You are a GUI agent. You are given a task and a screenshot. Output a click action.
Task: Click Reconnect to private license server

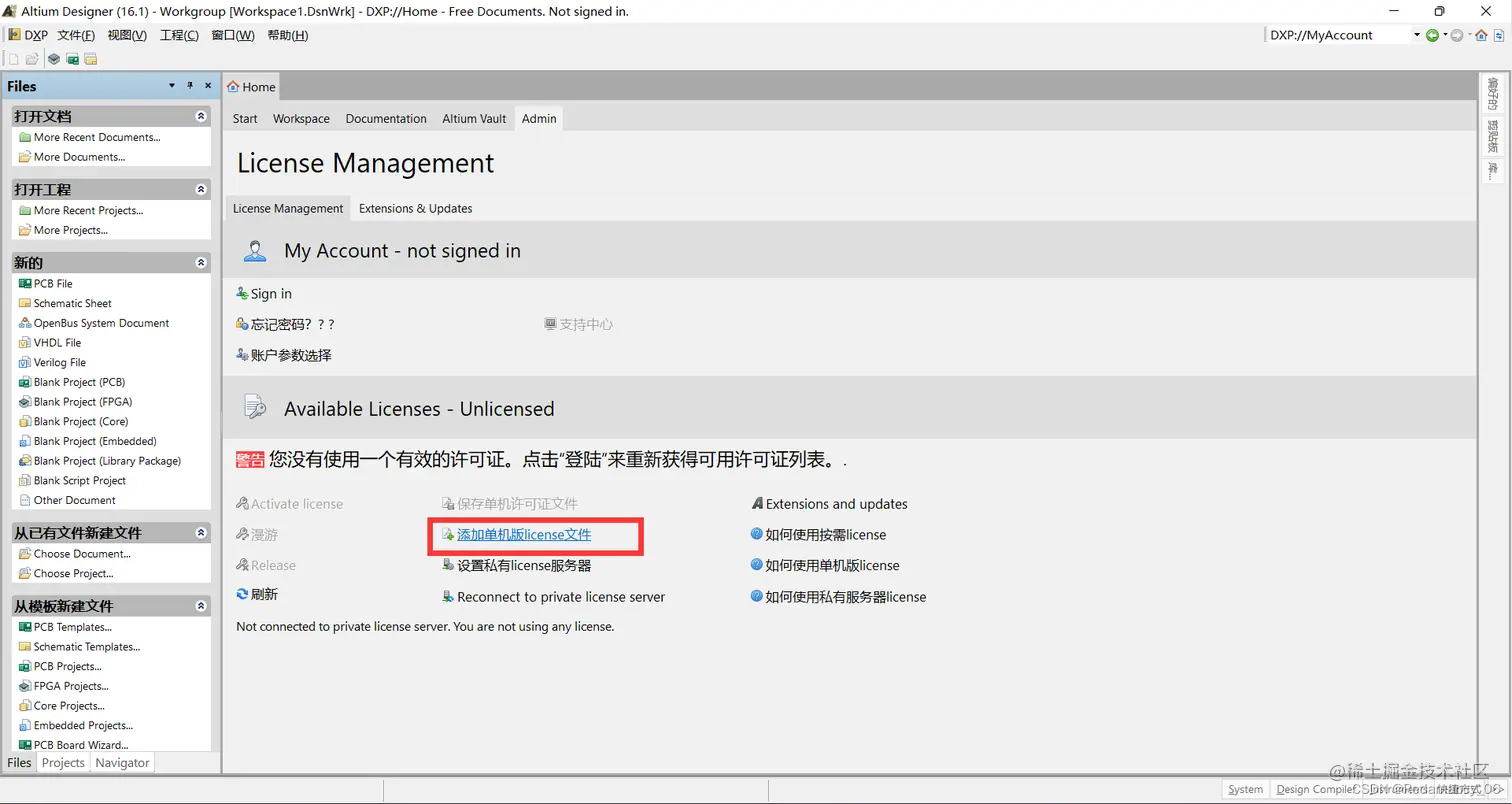[554, 597]
